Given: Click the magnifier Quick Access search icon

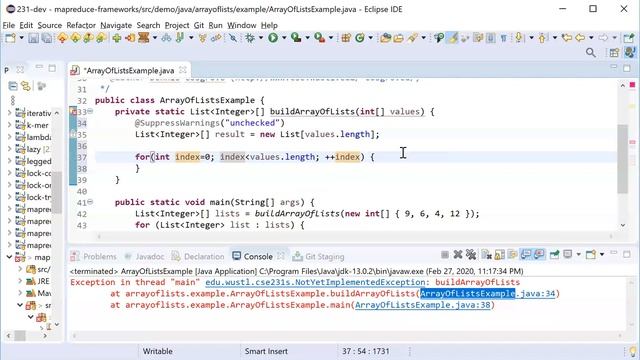Looking at the screenshot, I should 591,53.
